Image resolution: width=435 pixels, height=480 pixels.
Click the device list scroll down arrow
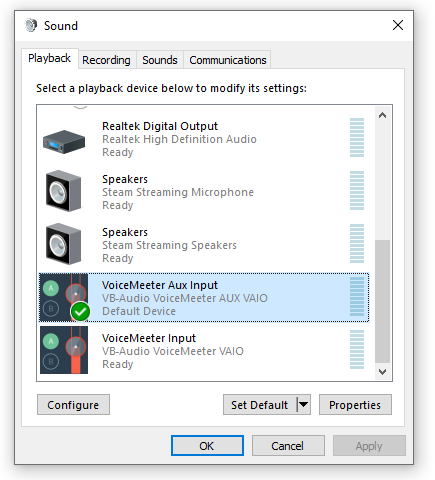coord(382,372)
